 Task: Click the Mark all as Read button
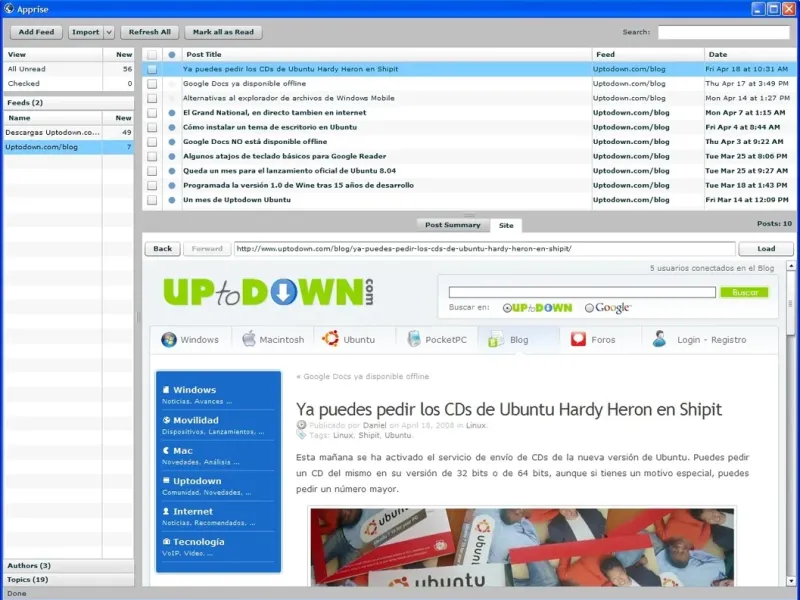223,32
